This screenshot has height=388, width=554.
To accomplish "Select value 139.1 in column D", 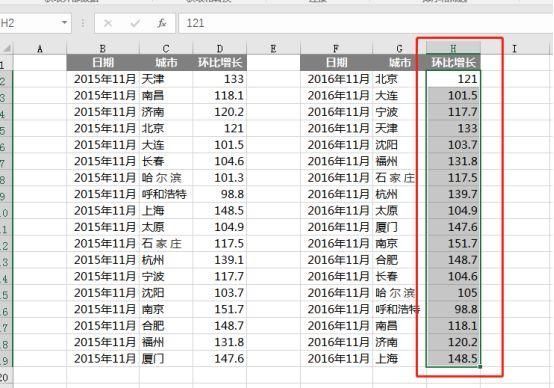I will pyautogui.click(x=220, y=260).
